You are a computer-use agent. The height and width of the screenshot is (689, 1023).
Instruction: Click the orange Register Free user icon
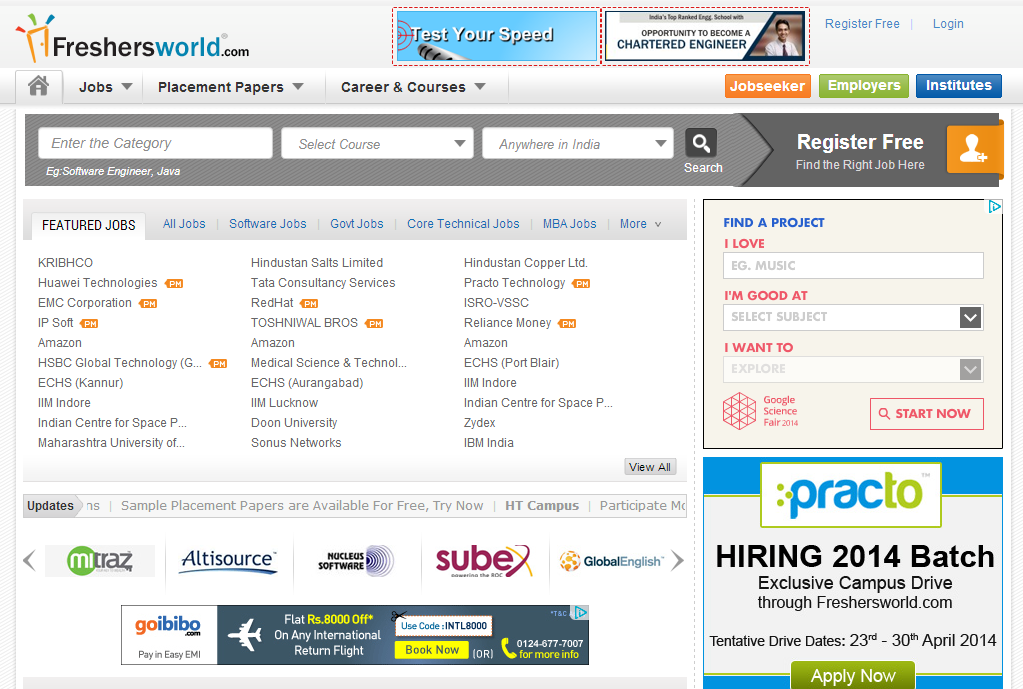pyautogui.click(x=972, y=150)
